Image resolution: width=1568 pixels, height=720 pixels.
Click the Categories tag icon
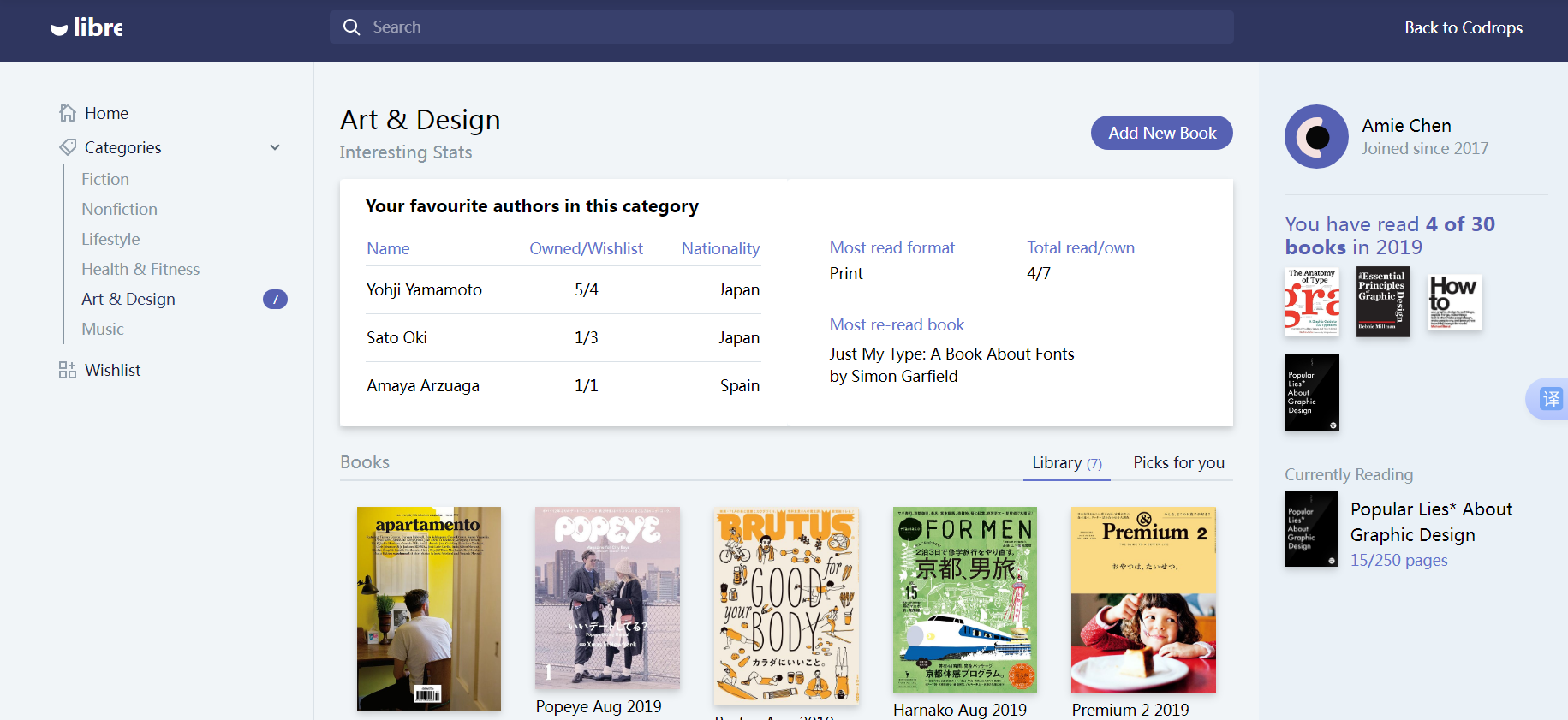(x=68, y=147)
